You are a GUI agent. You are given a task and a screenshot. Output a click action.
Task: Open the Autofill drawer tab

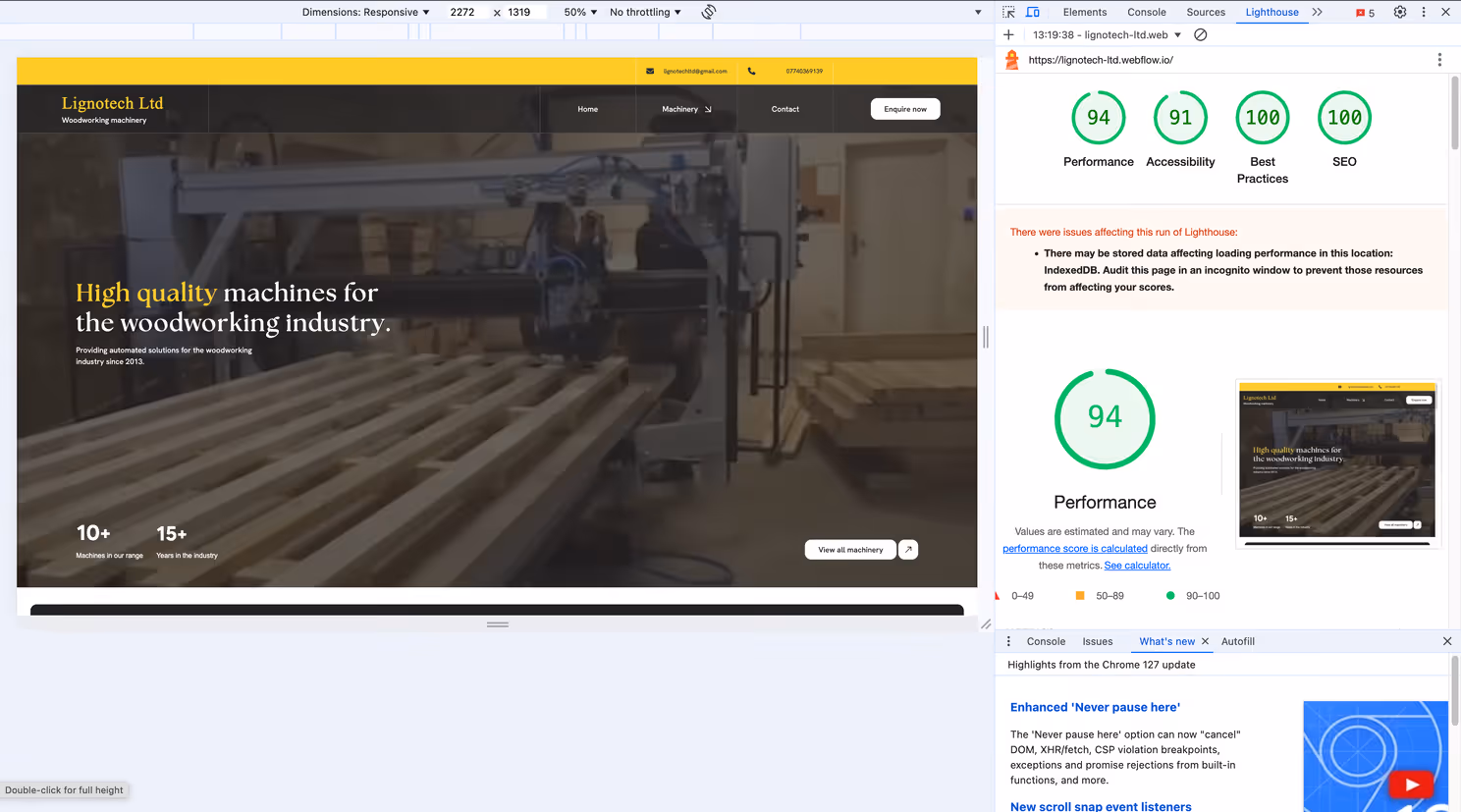[x=1237, y=641]
